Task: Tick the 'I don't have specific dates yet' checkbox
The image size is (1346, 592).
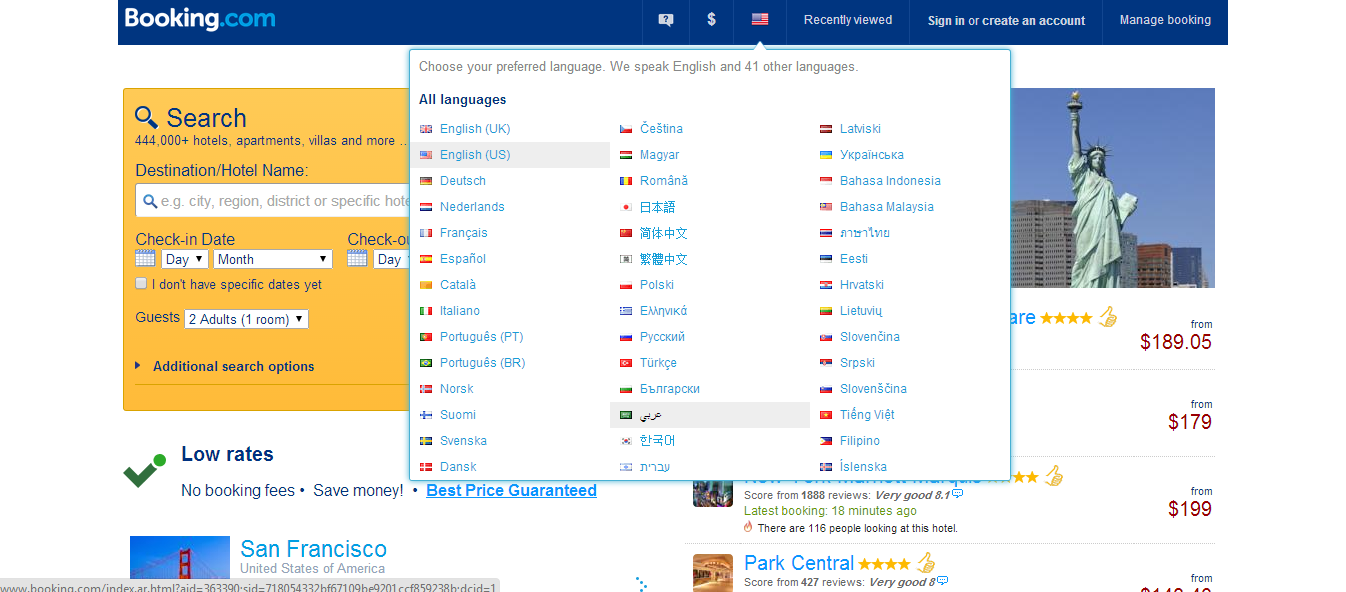Action: (141, 284)
